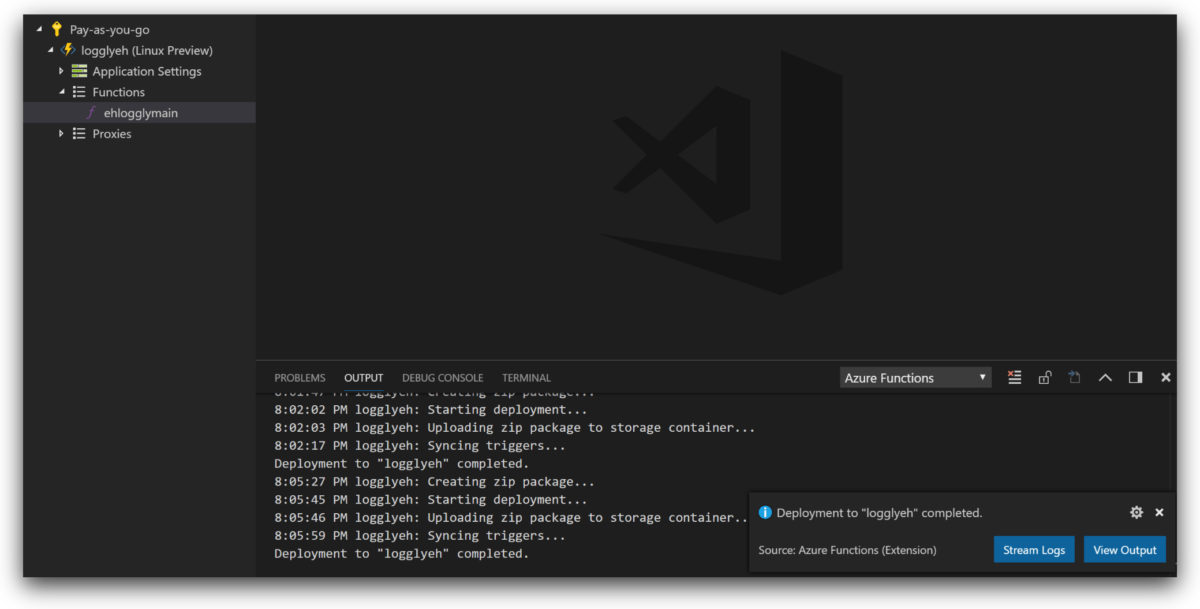Switch to the TERMINAL tab
The height and width of the screenshot is (609, 1200).
526,377
